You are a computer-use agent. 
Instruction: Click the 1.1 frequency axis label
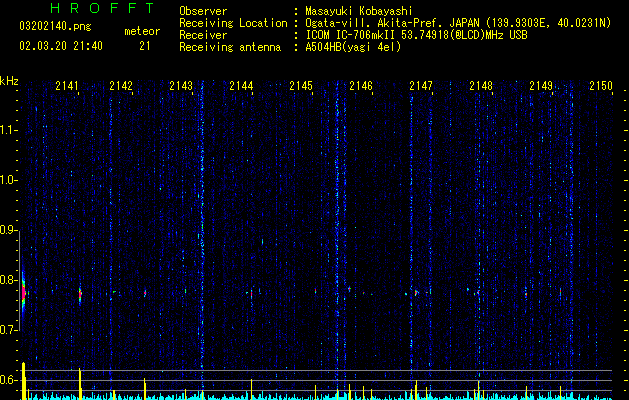(x=7, y=130)
